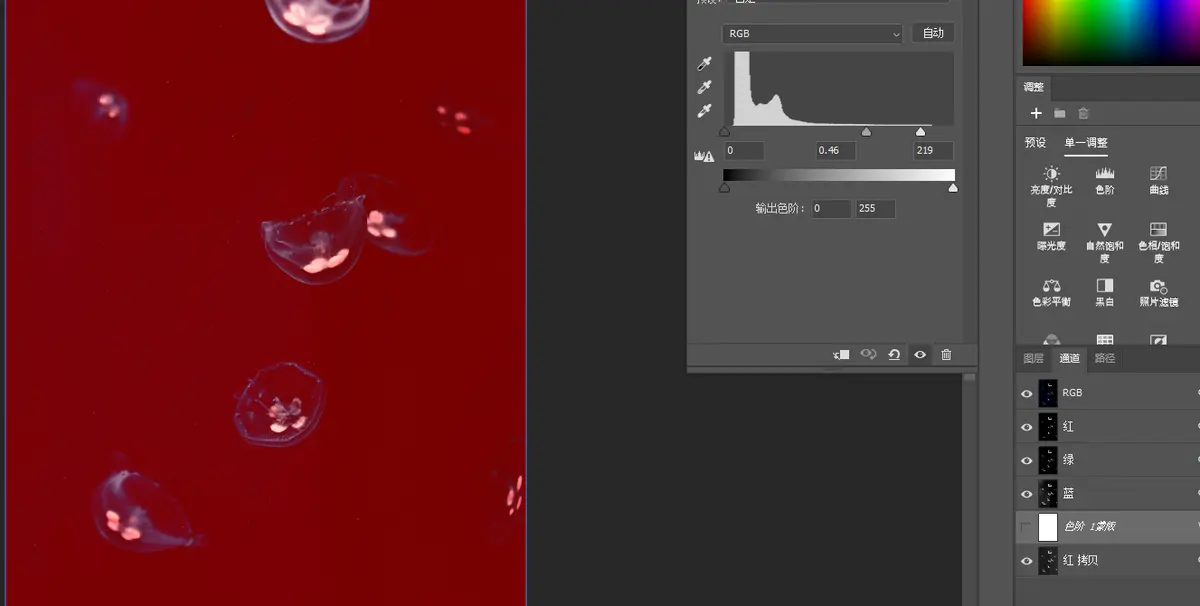Click the view previous state icon

[x=868, y=354]
